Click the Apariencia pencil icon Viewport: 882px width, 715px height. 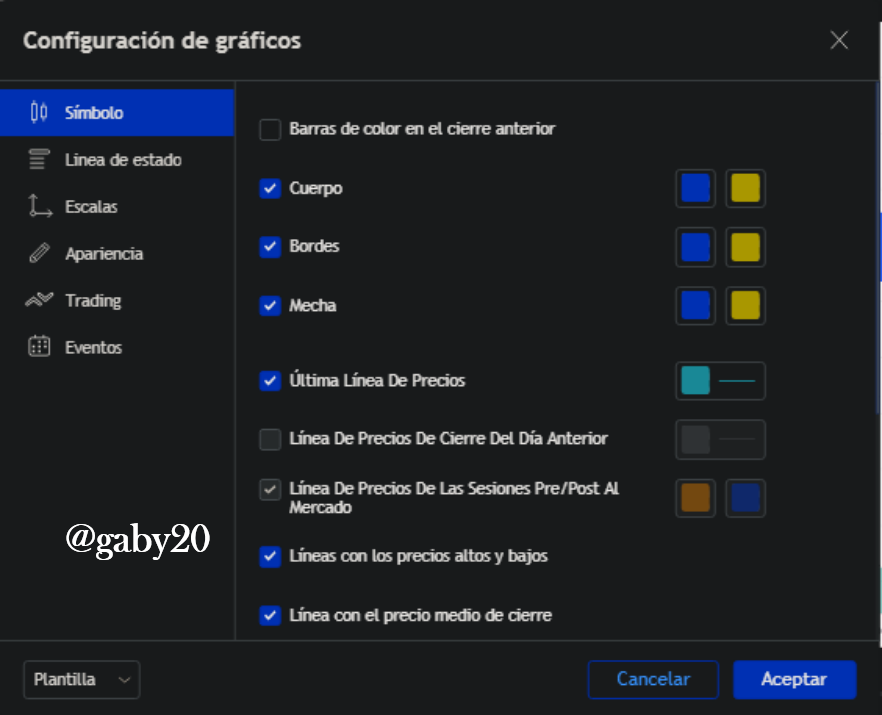point(39,253)
